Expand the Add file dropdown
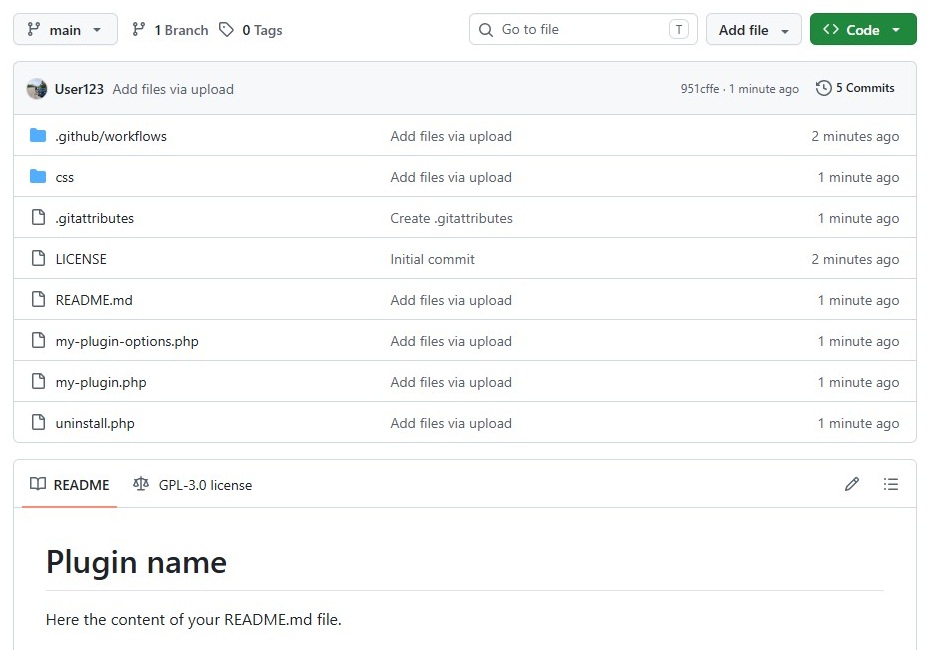930x650 pixels. [x=753, y=29]
